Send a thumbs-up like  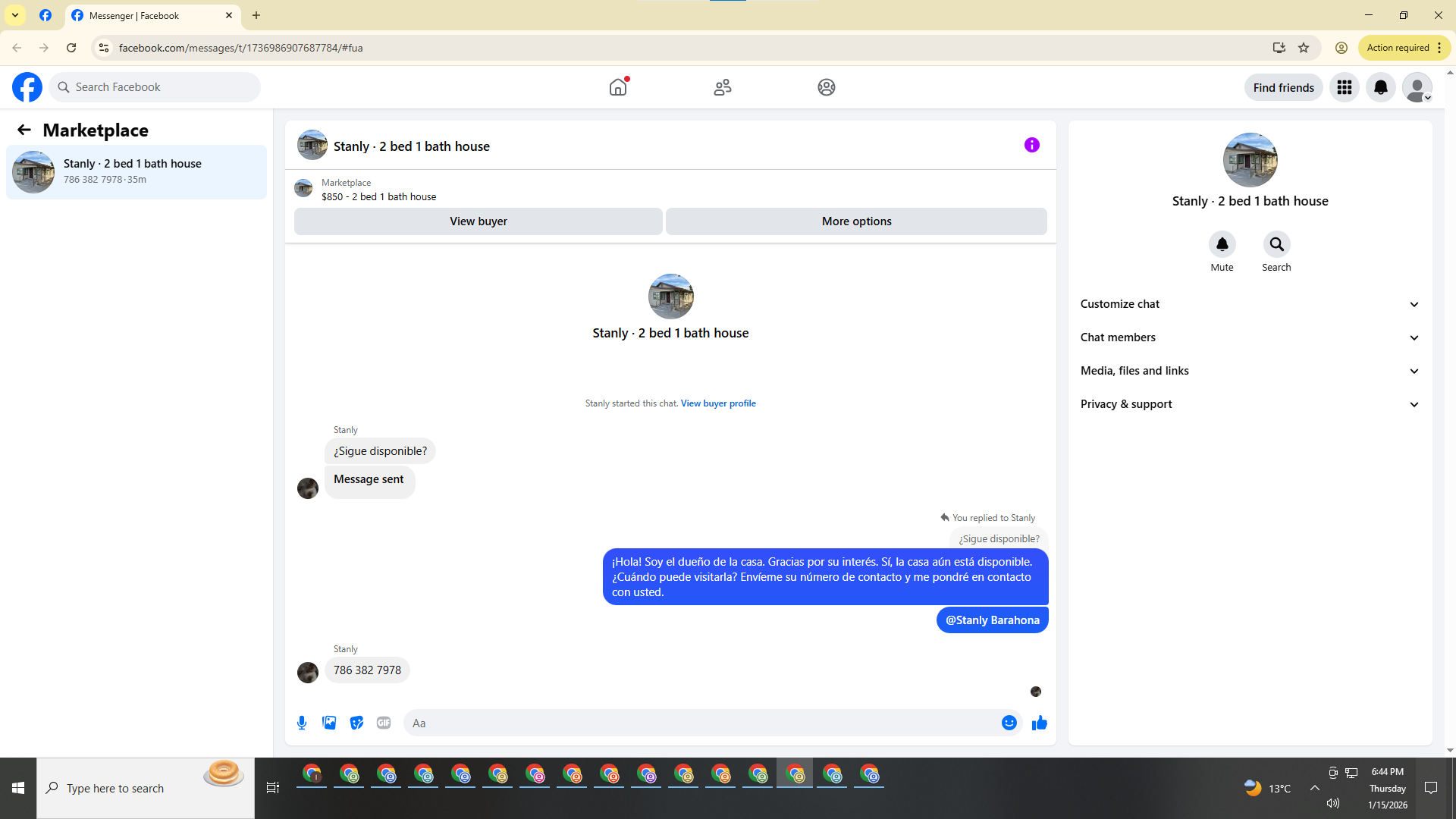(x=1039, y=723)
